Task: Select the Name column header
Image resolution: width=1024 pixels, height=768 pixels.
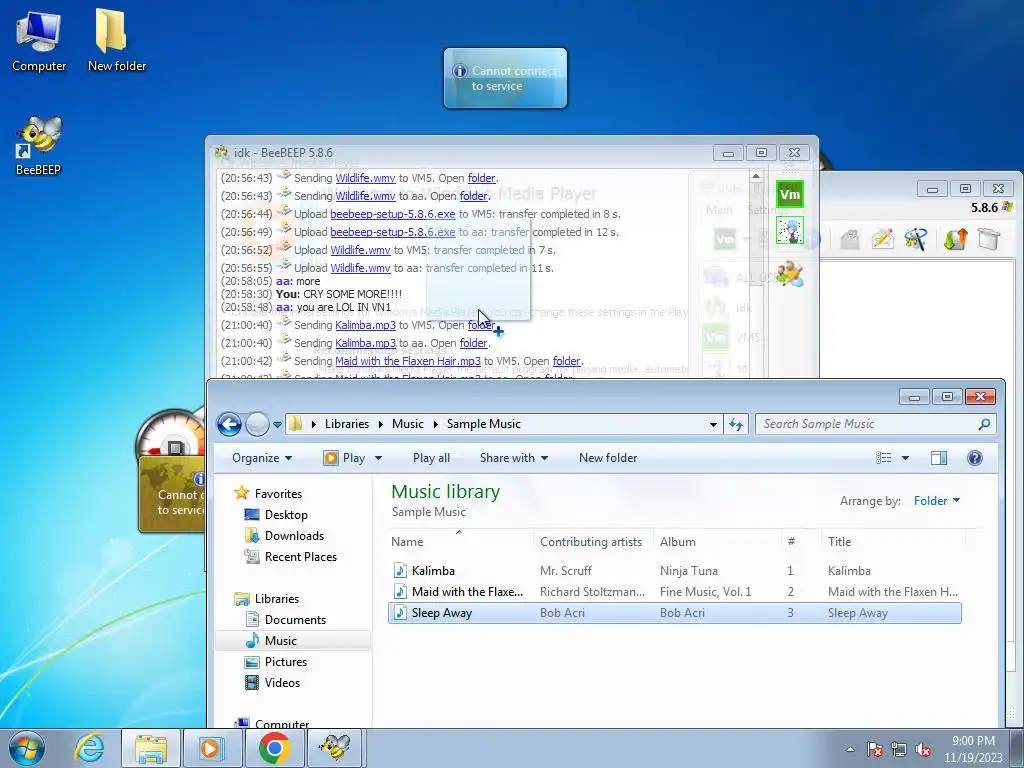Action: tap(460, 541)
